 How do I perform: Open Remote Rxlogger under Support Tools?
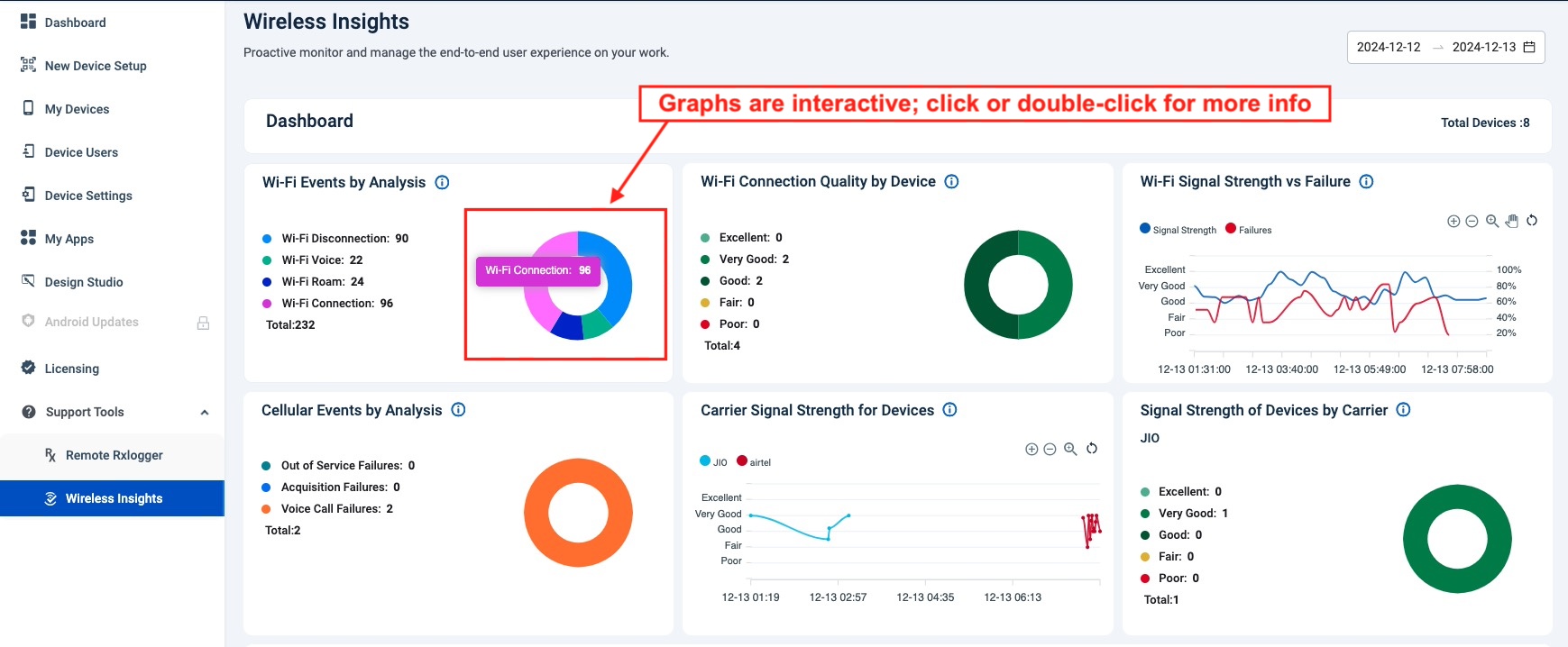(114, 455)
